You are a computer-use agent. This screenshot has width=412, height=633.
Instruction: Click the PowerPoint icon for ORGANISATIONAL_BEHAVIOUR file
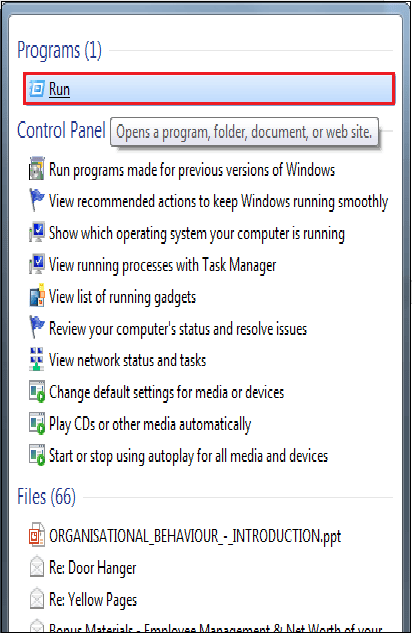pyautogui.click(x=37, y=535)
